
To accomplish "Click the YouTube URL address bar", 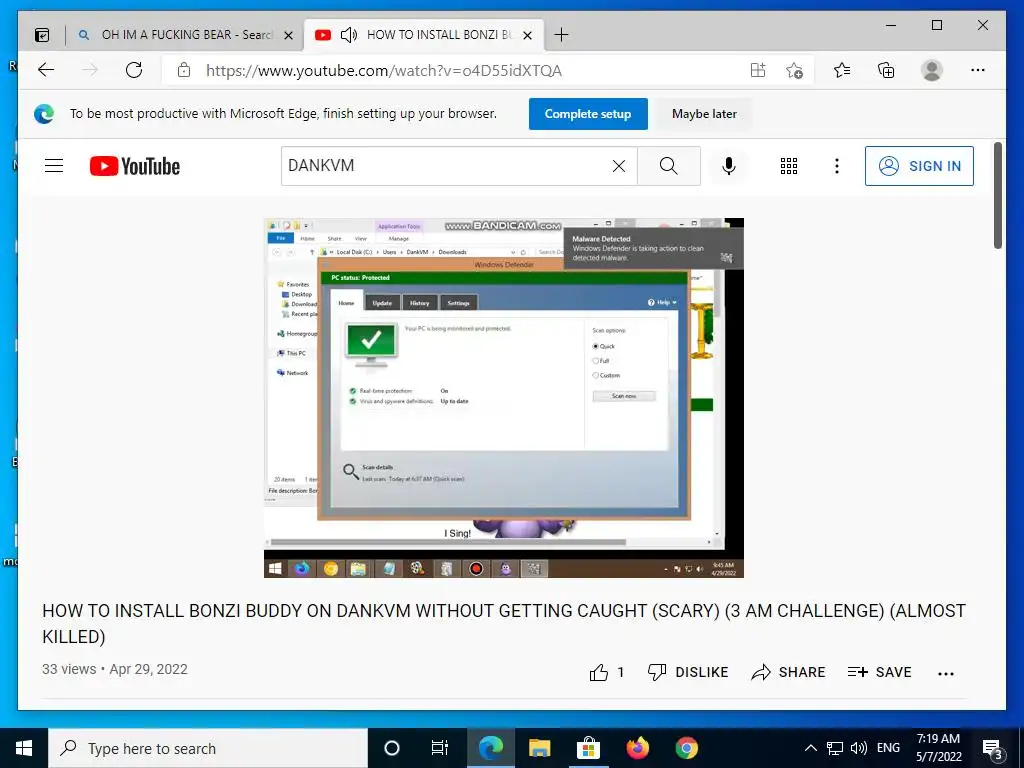I will pos(384,71).
